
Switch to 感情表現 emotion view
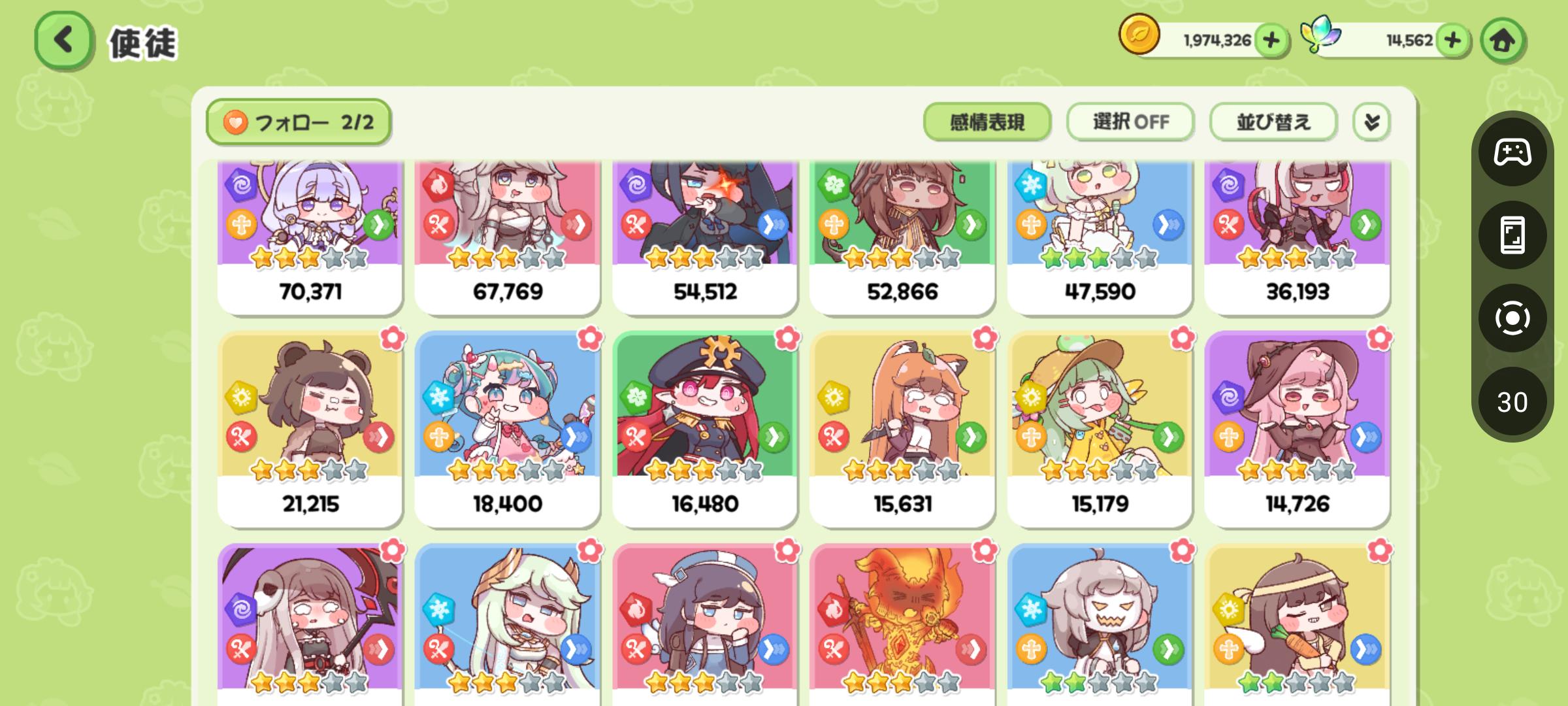click(x=987, y=122)
